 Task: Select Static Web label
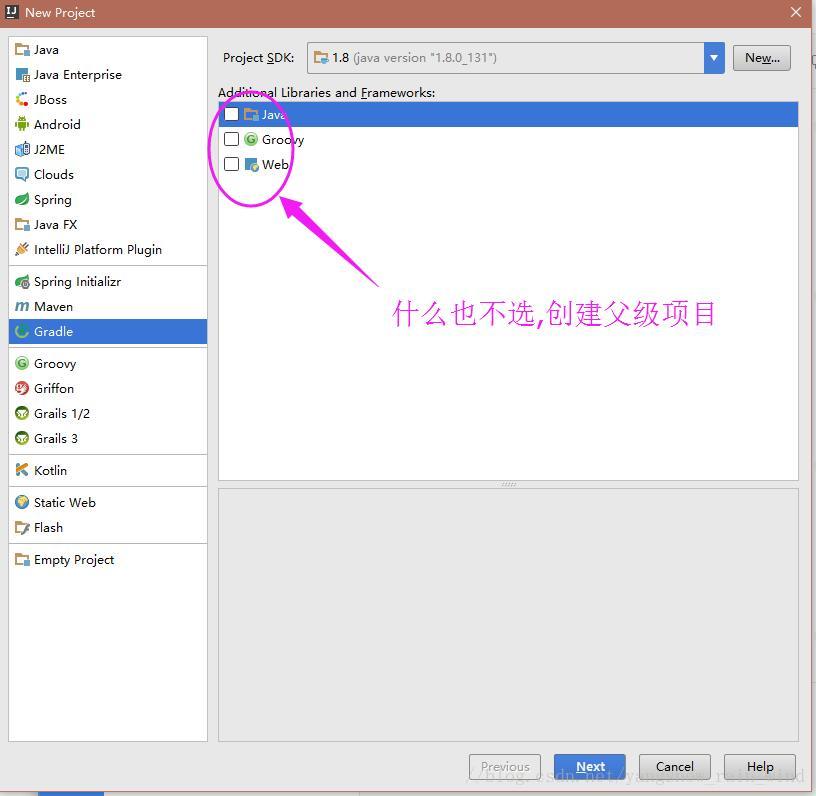65,503
